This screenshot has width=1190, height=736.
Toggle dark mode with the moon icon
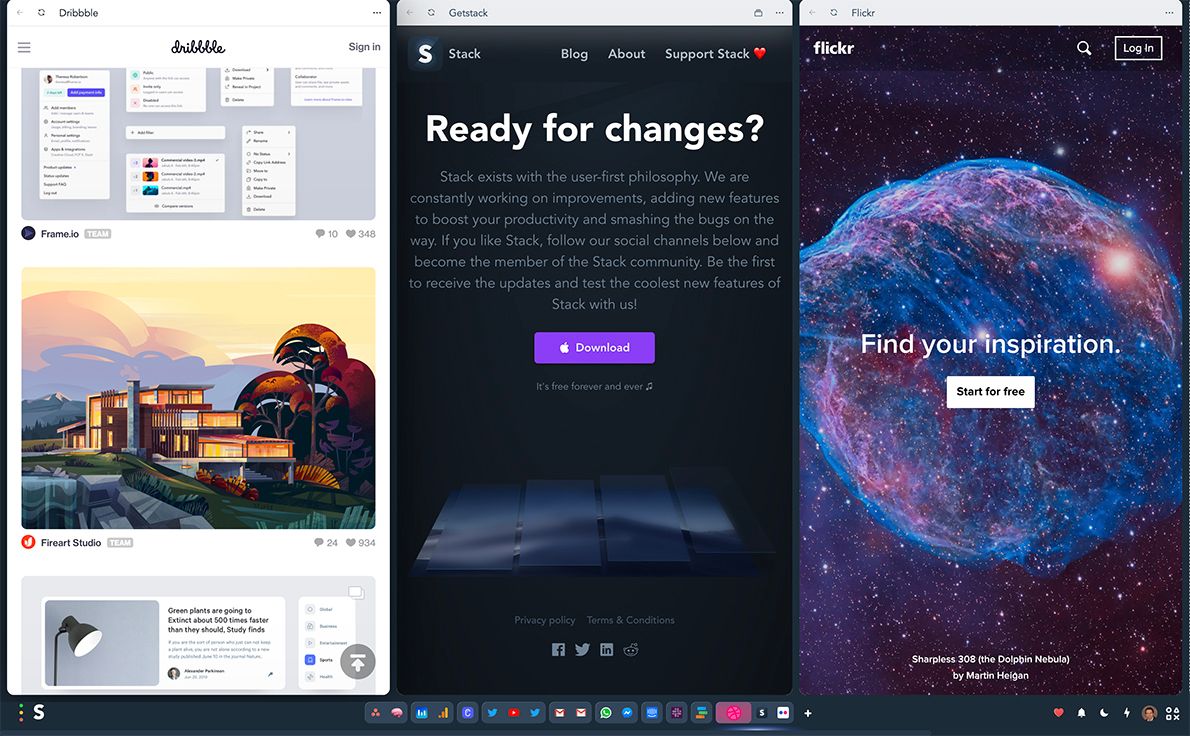[1102, 712]
